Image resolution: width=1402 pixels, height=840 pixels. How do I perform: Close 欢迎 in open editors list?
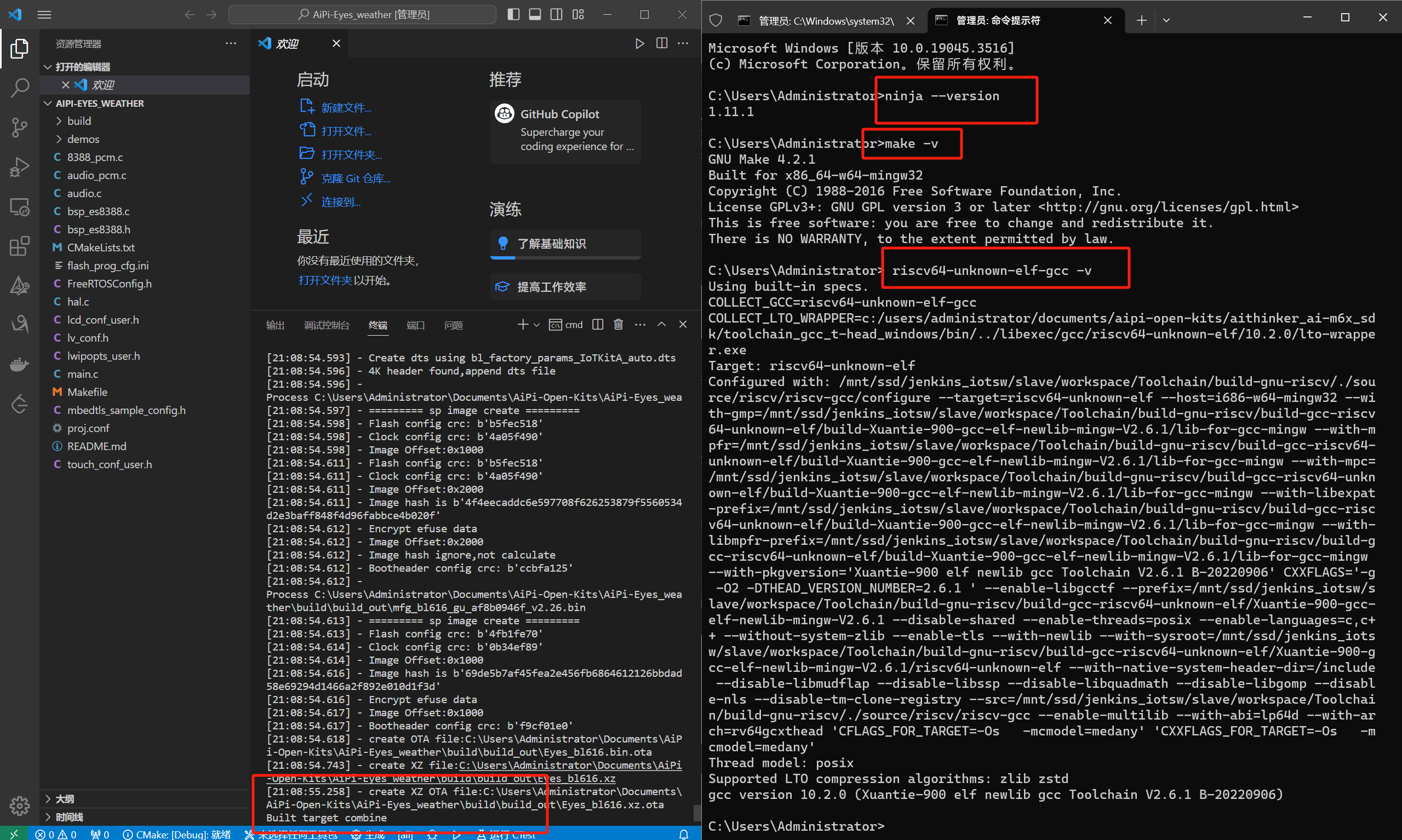tap(66, 85)
